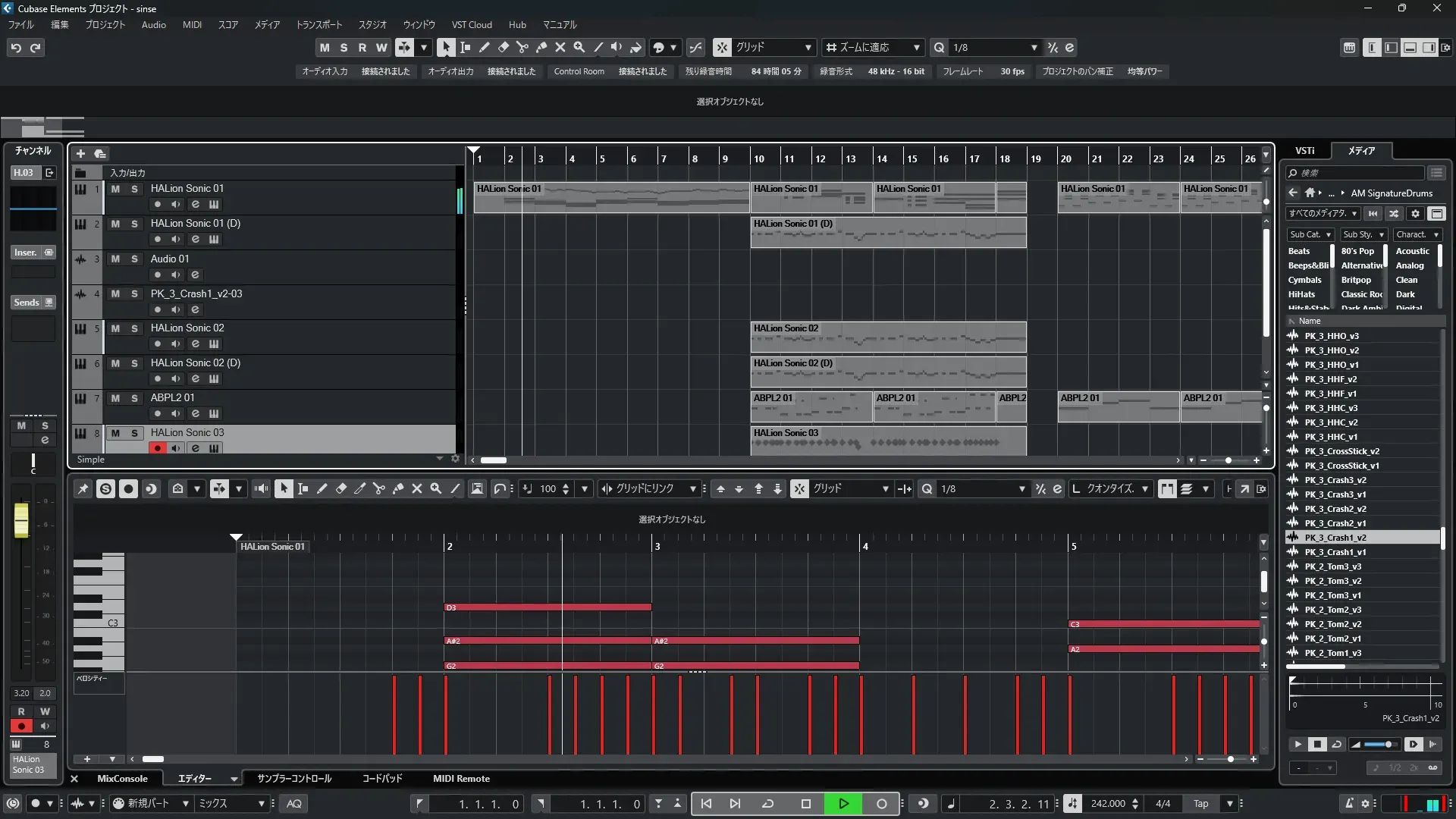Click the Tap tempo button

tap(1200, 804)
